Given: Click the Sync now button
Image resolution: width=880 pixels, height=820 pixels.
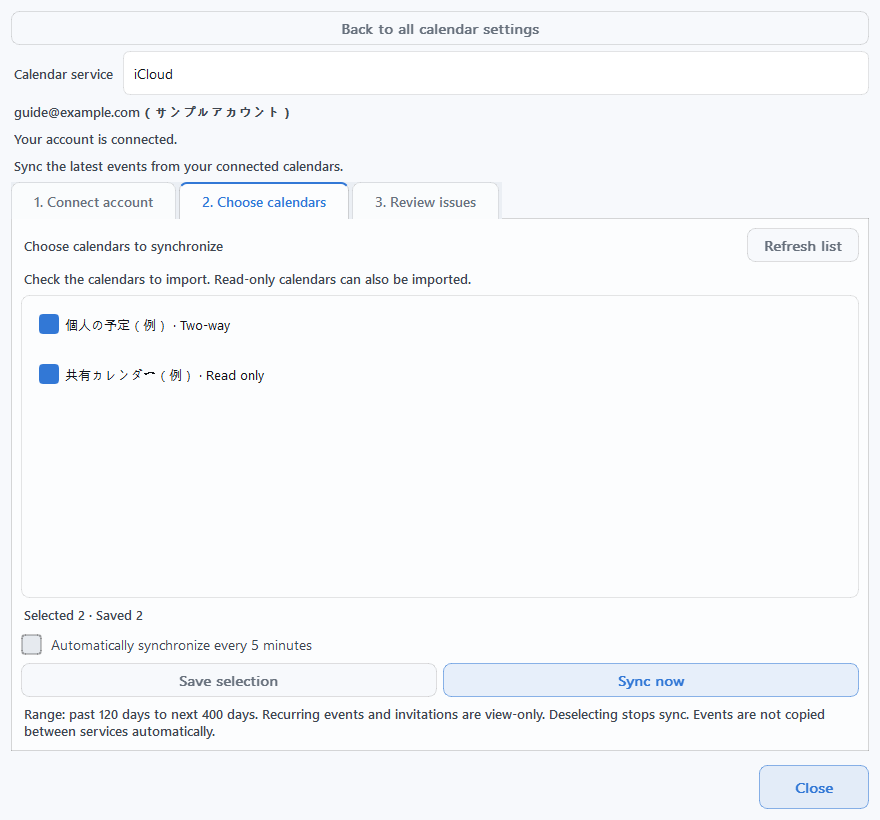Looking at the screenshot, I should 650,681.
